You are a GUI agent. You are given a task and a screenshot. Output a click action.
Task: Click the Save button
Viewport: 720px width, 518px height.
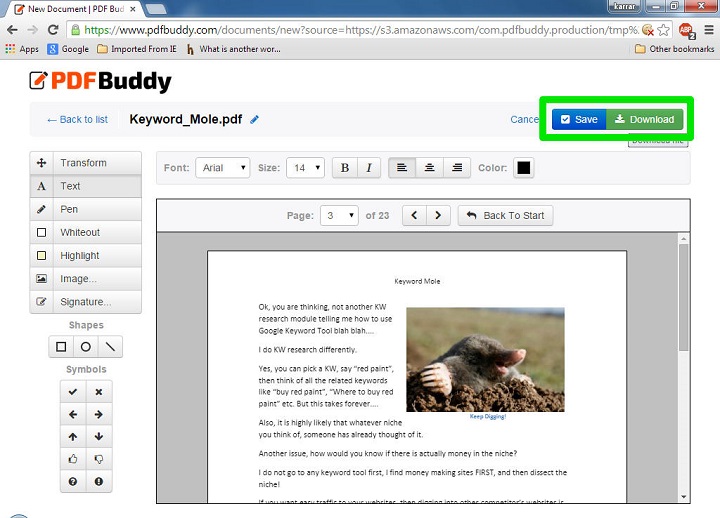tap(579, 119)
